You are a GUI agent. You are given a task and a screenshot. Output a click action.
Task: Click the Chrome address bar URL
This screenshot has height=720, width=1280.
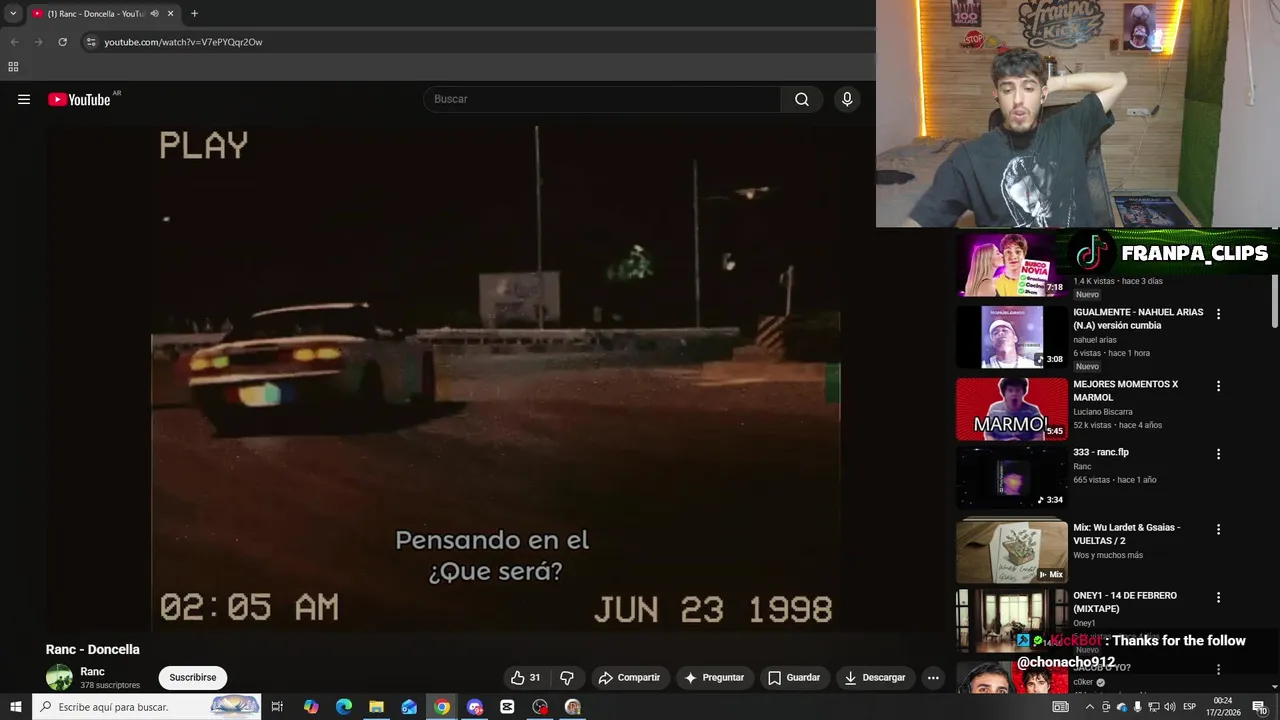pos(183,42)
